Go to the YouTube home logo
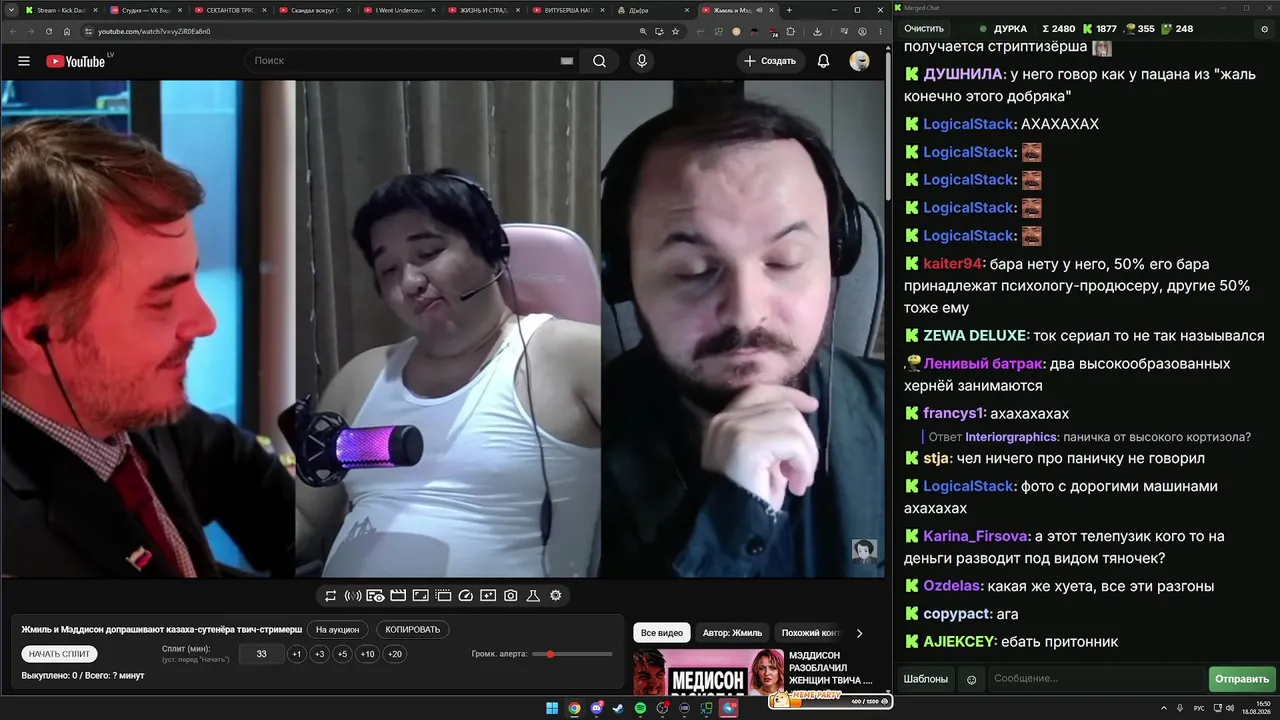1280x720 pixels. point(75,61)
